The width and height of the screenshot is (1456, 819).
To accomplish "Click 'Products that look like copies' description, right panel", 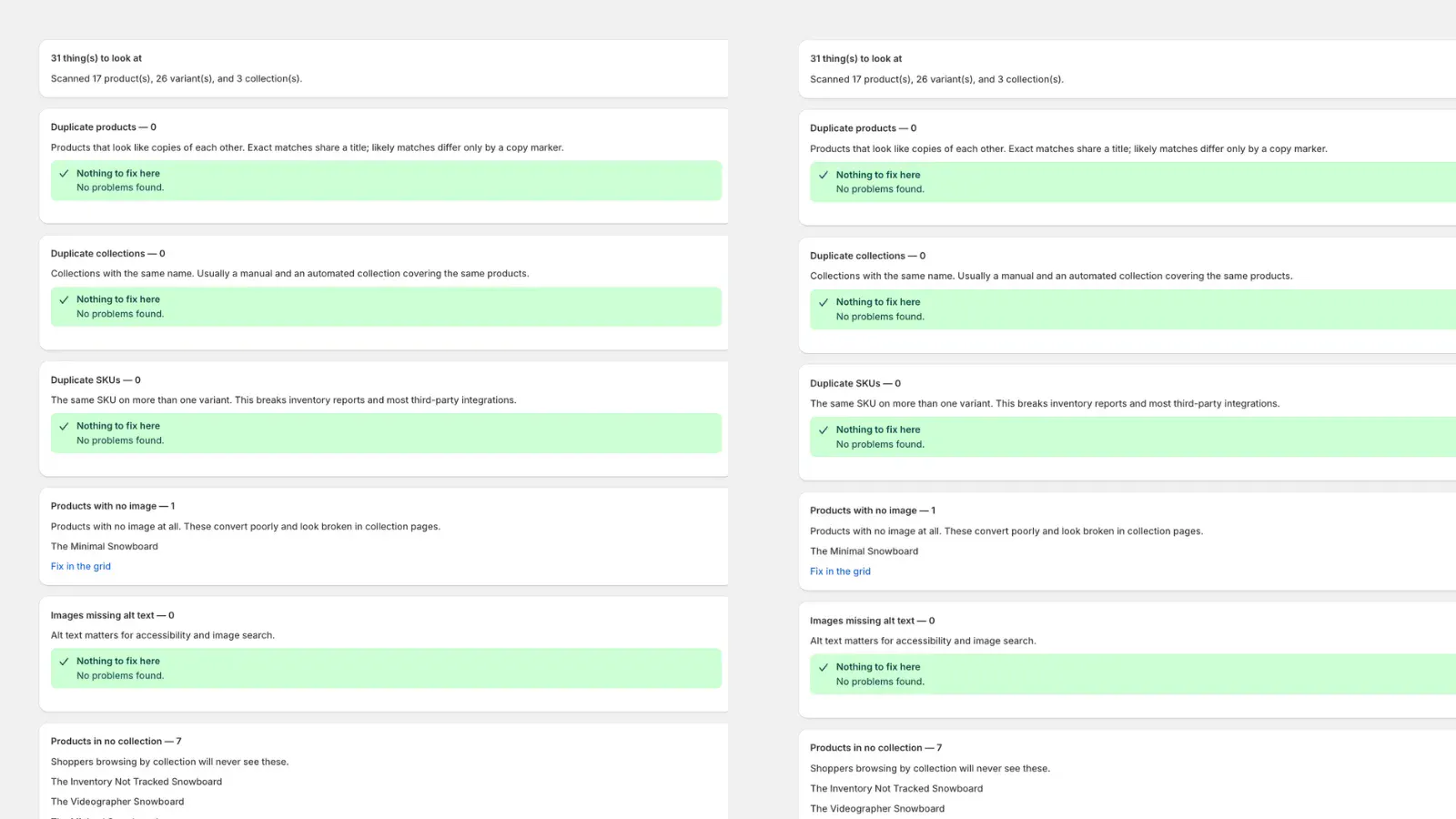I will tap(1068, 148).
